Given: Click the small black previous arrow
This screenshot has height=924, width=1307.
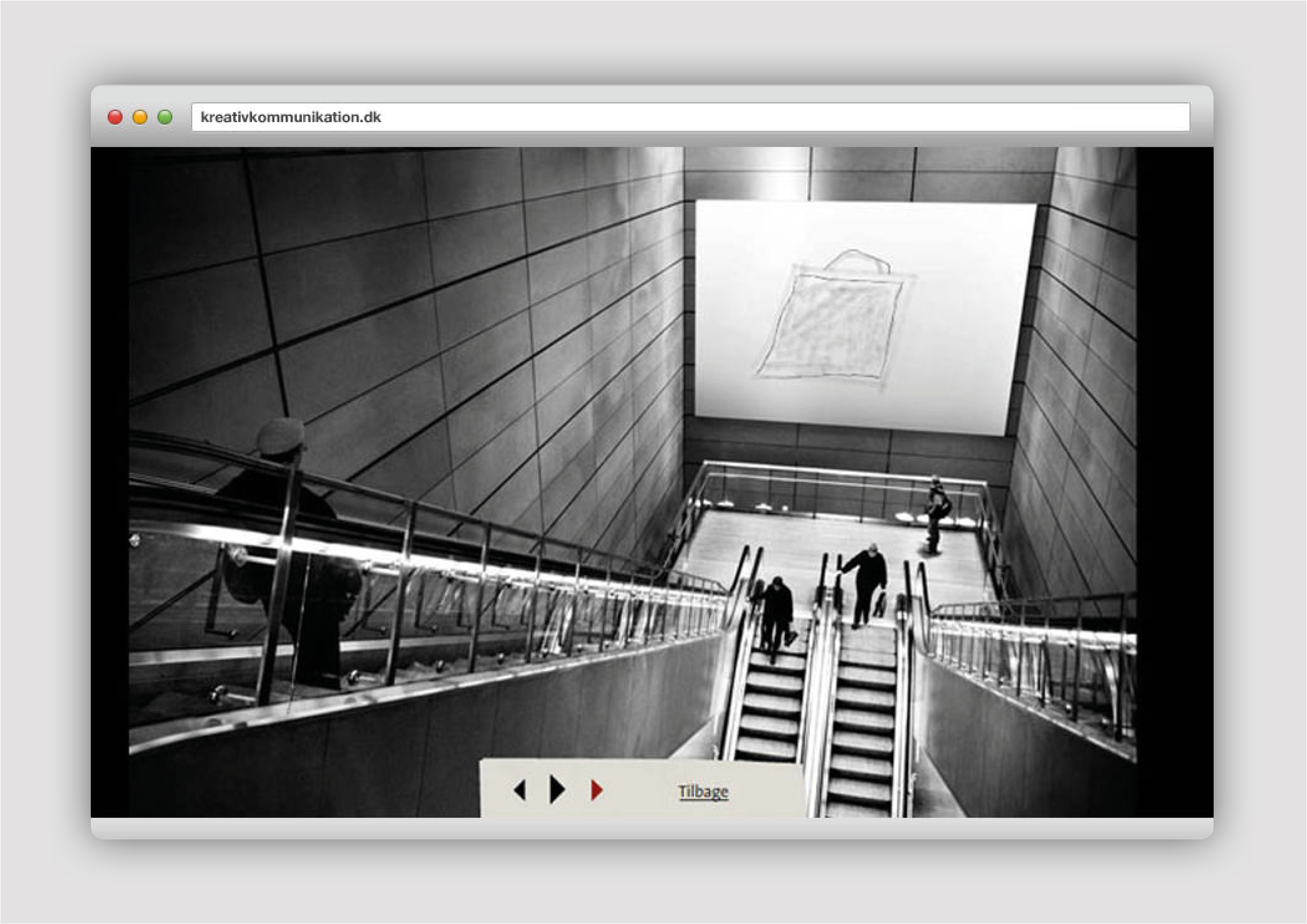Looking at the screenshot, I should pyautogui.click(x=519, y=790).
